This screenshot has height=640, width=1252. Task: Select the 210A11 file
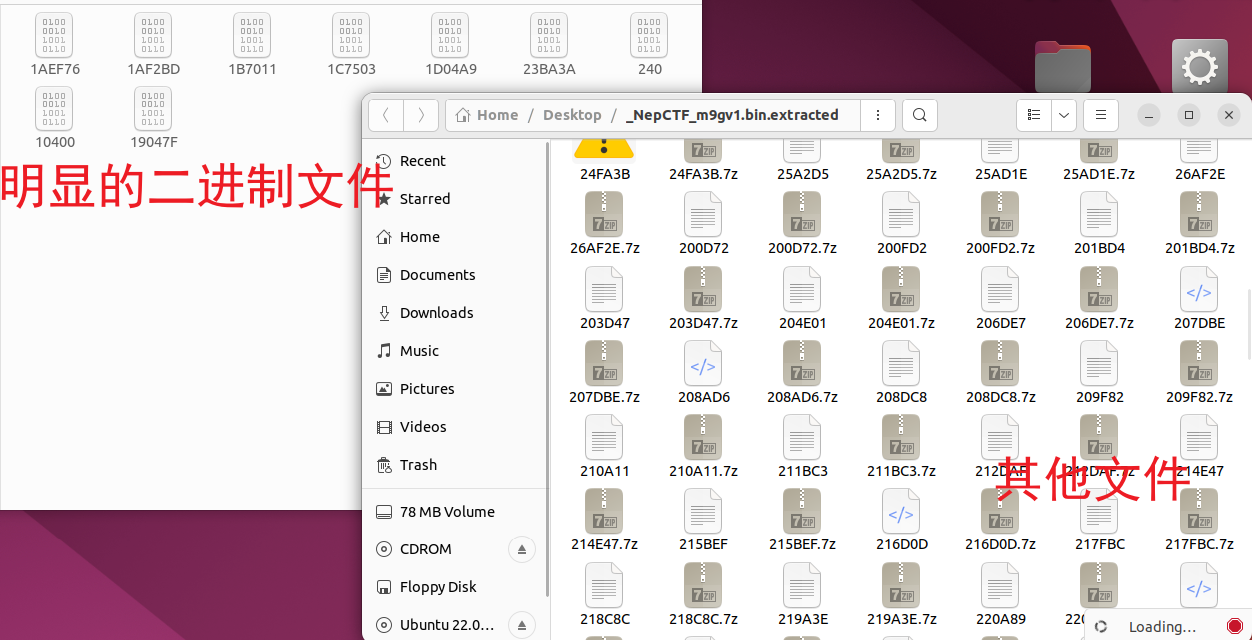(604, 446)
